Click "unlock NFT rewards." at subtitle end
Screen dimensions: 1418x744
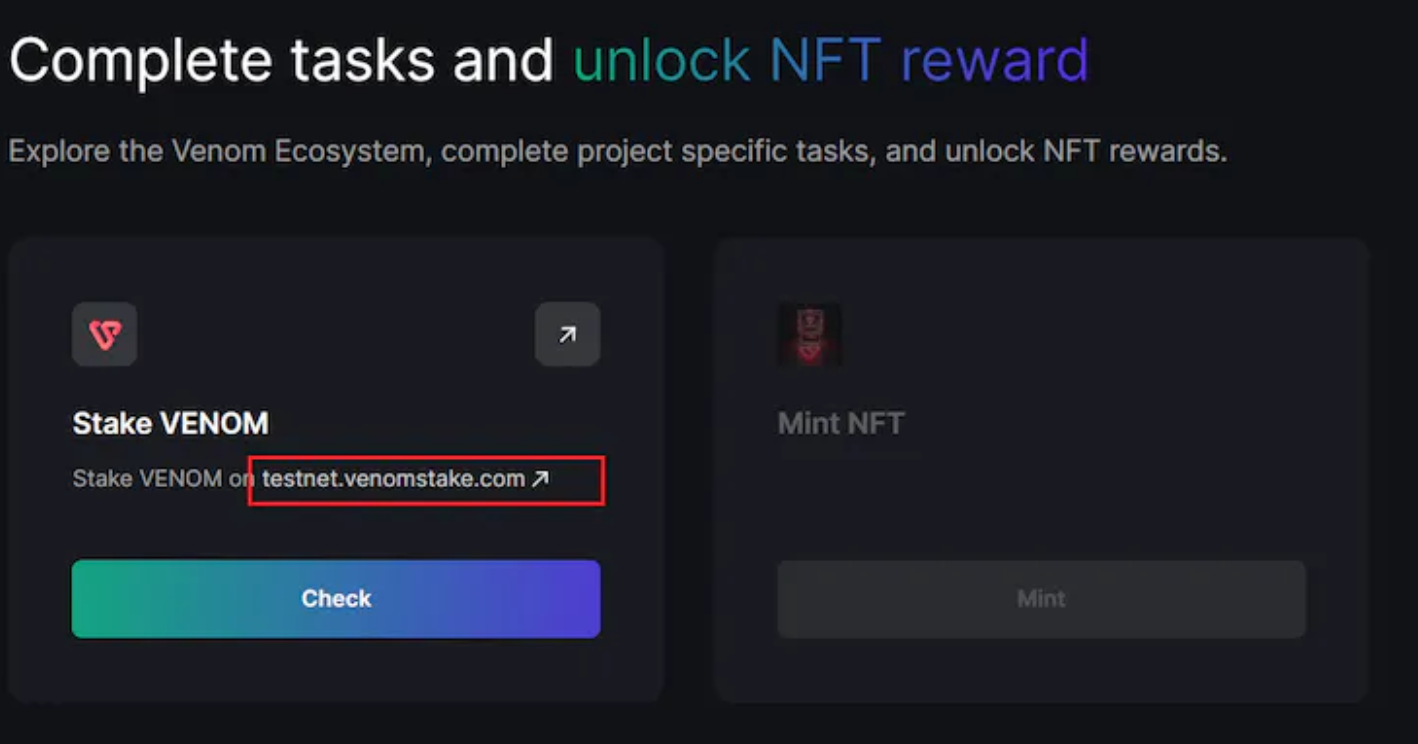click(1085, 152)
